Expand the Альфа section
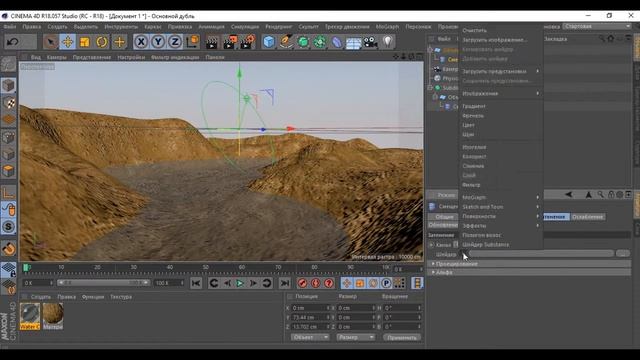The image size is (640, 360). [444, 272]
